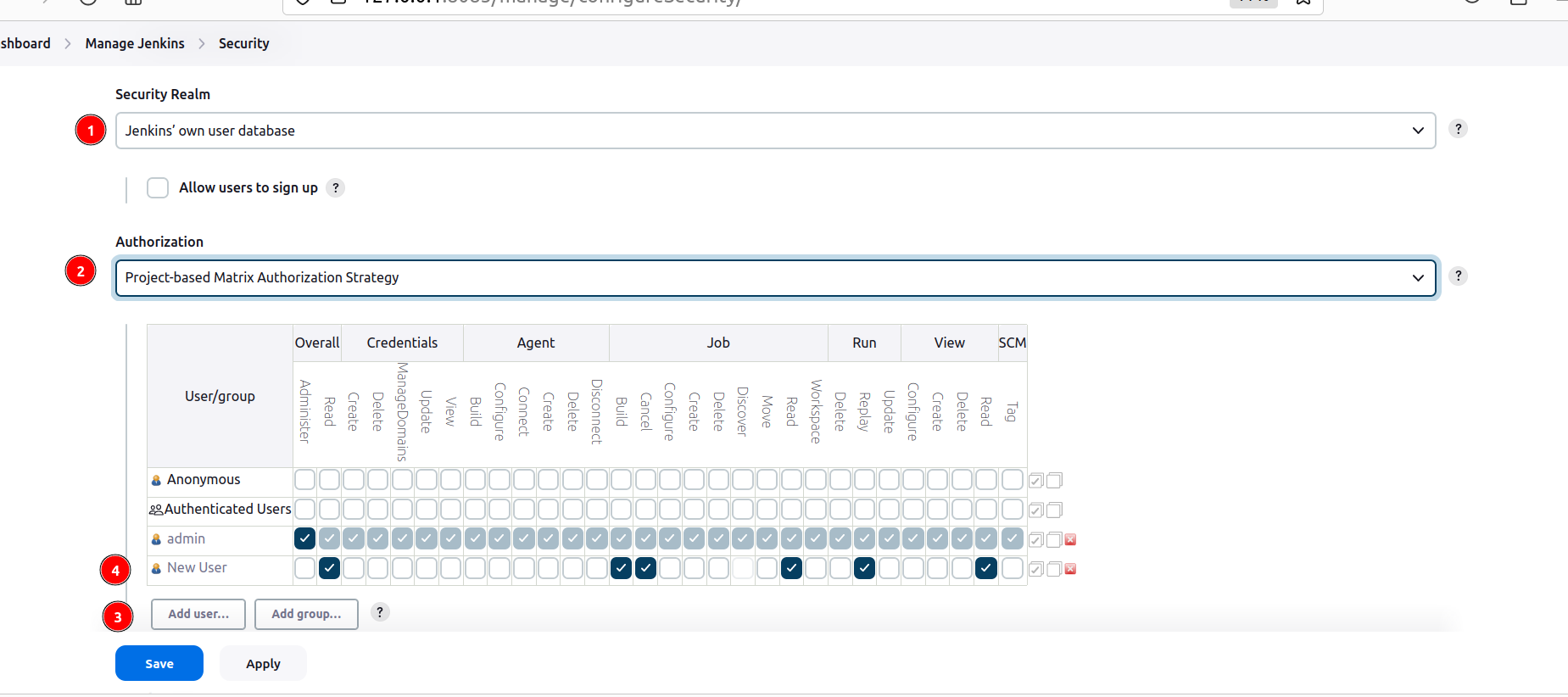The width and height of the screenshot is (1568, 697).
Task: Go to Dashboard breadcrumb
Action: (25, 43)
